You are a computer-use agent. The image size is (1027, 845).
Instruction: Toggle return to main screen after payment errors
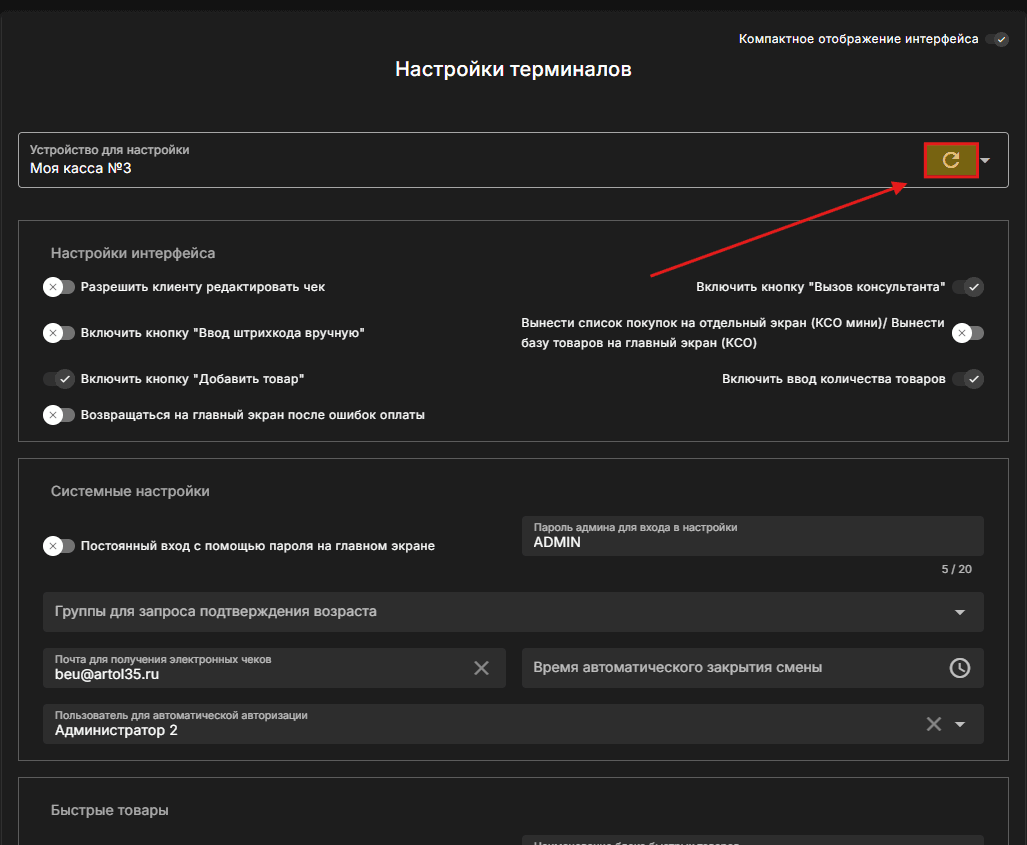(59, 415)
